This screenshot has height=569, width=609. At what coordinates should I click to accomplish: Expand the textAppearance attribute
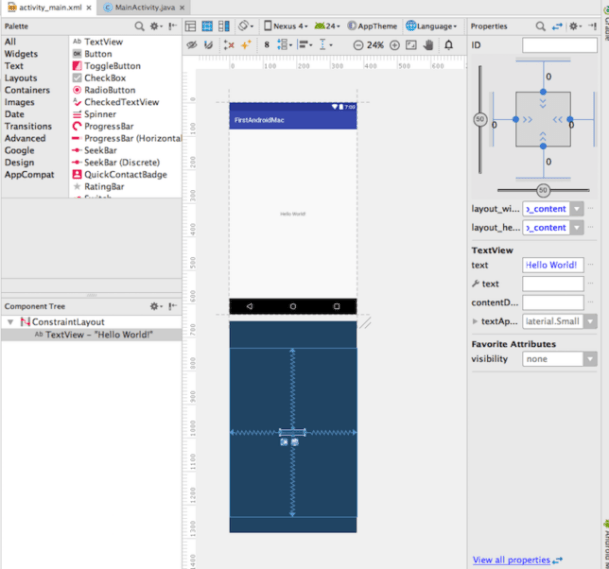475,322
